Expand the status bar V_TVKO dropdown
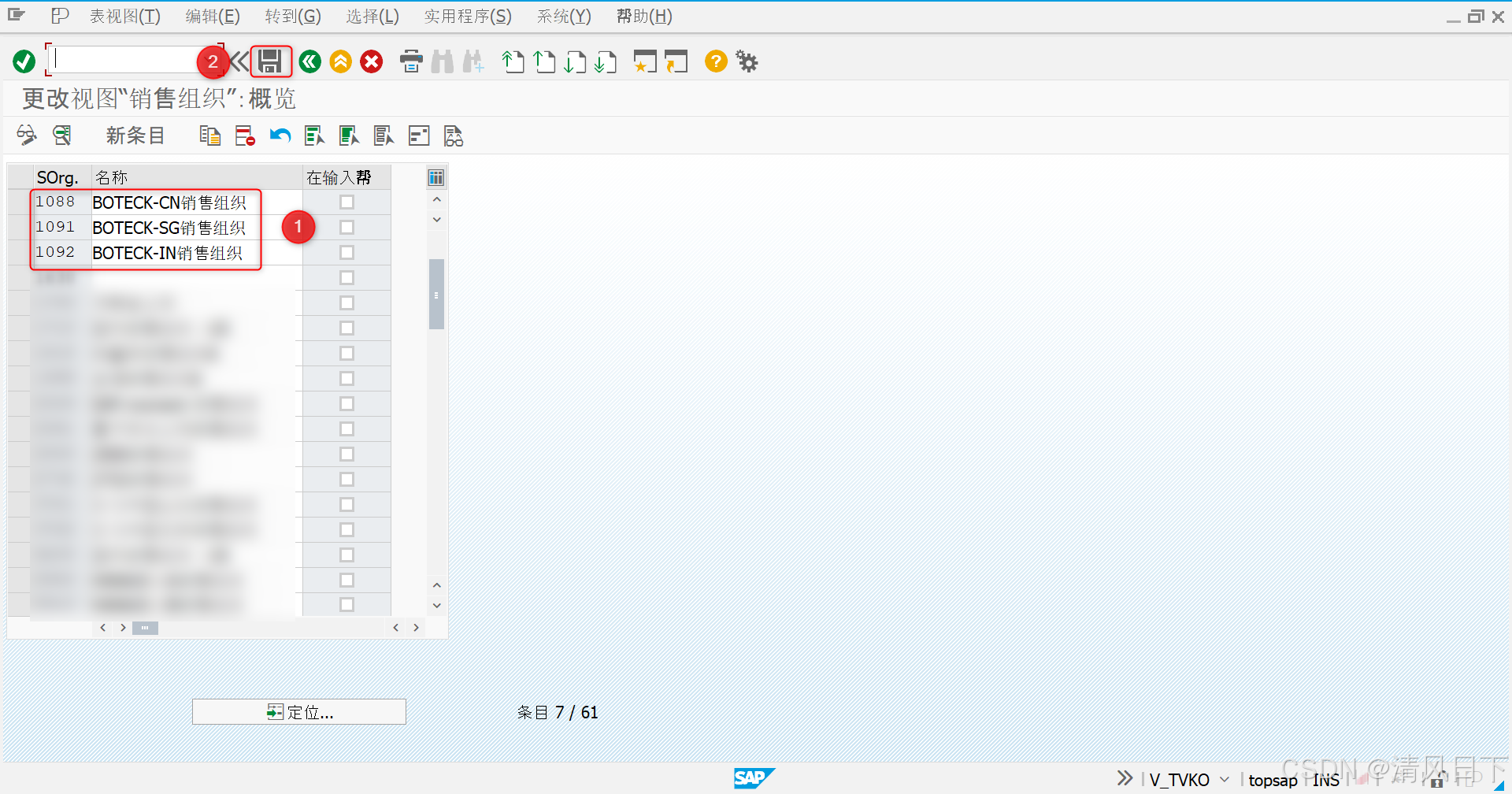The height and width of the screenshot is (794, 1512). [1225, 780]
